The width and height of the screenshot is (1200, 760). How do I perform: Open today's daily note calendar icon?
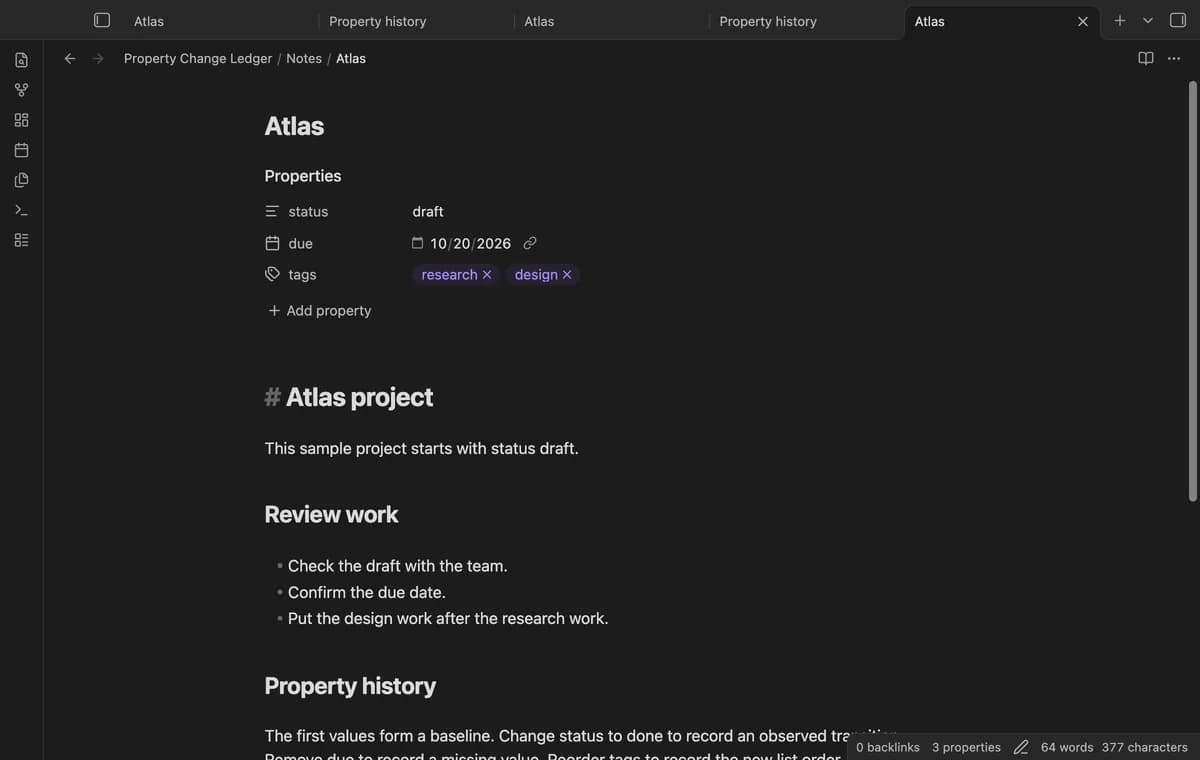click(x=21, y=150)
